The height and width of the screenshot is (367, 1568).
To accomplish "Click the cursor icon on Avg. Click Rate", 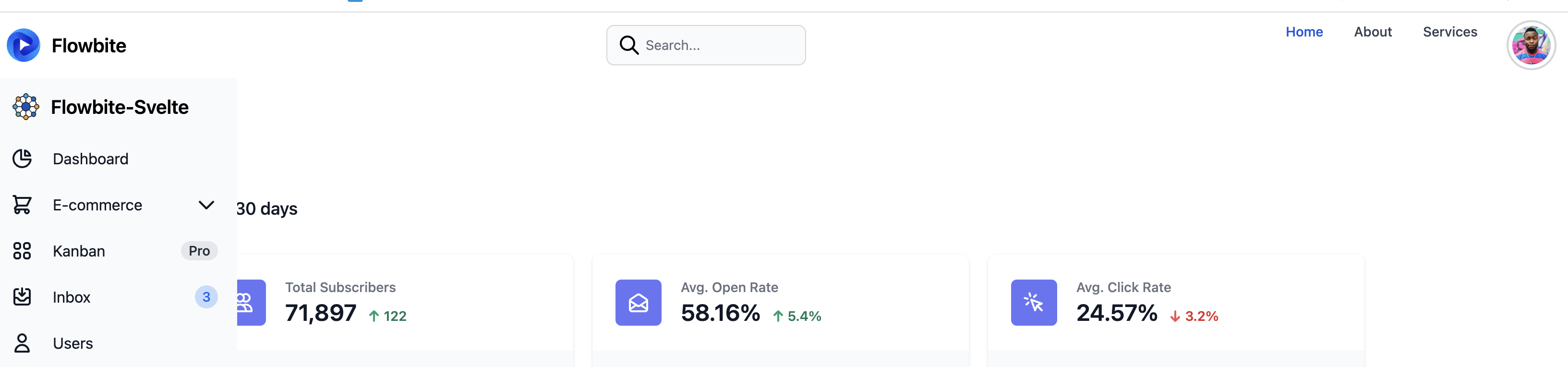I will pos(1034,303).
